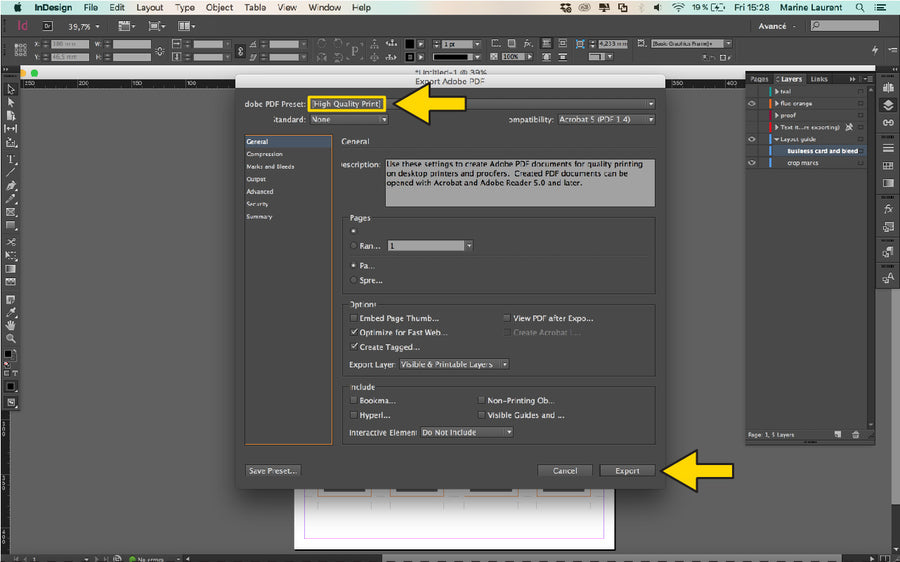Image resolution: width=900 pixels, height=562 pixels.
Task: Select the Free Transform tool
Action: [x=10, y=255]
